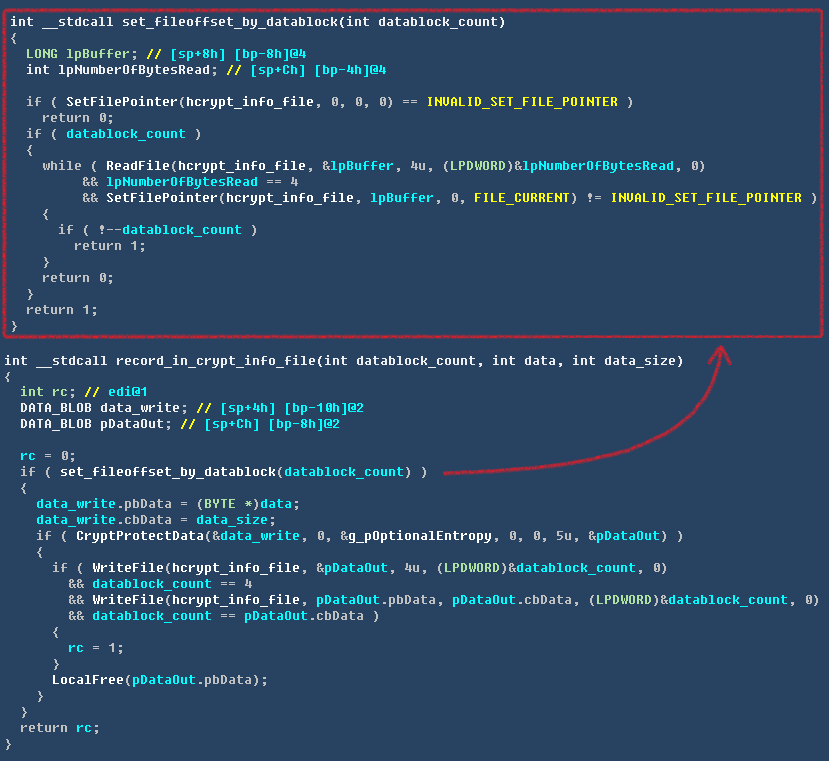Click set_fileoffset_by_datablock call in second function
This screenshot has width=829, height=761.
tap(168, 472)
